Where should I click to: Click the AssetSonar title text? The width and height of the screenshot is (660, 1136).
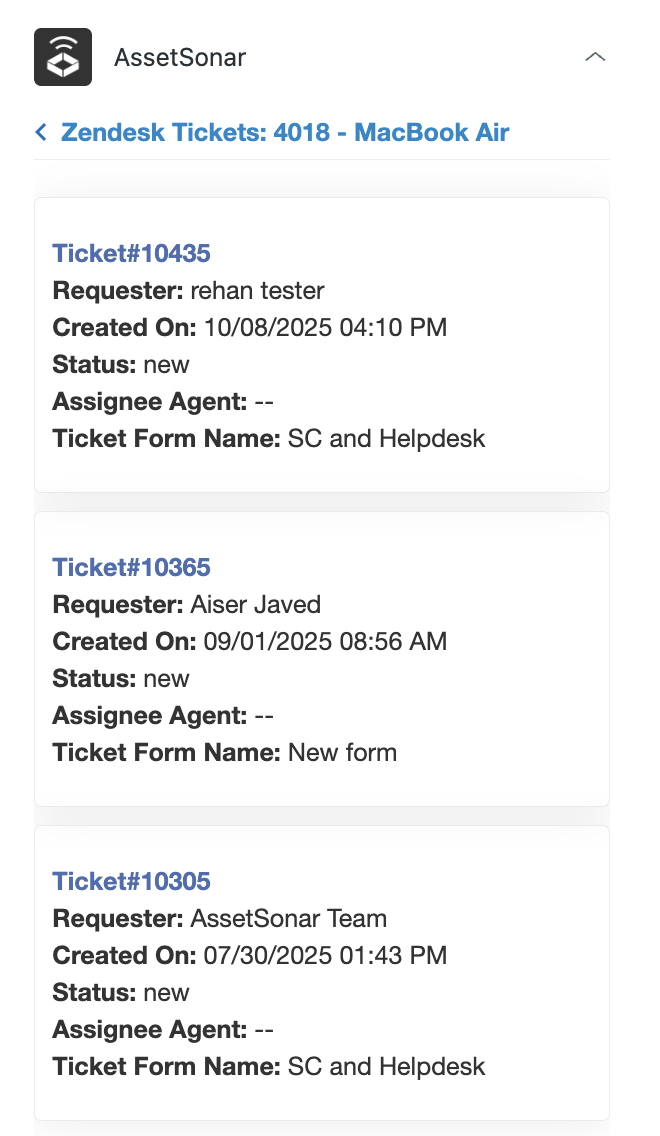pyautogui.click(x=180, y=57)
